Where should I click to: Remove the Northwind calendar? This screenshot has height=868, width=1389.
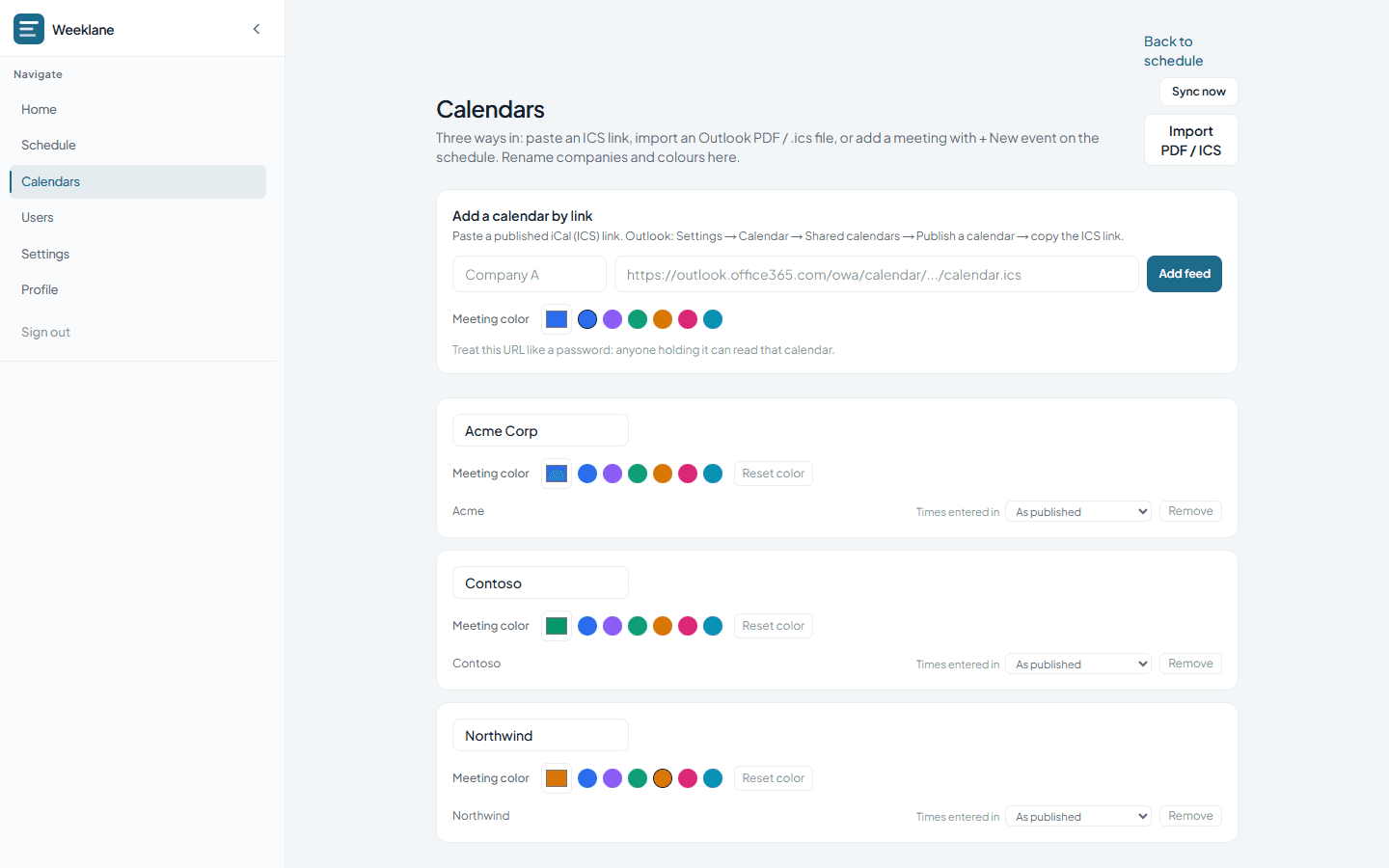[1190, 816]
